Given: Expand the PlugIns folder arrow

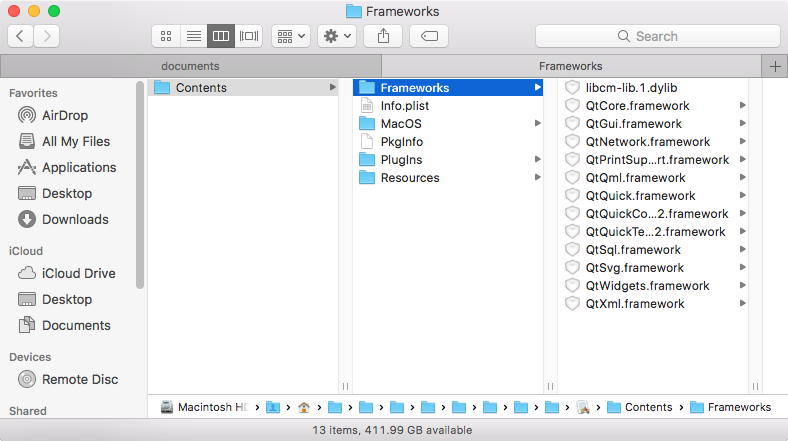Looking at the screenshot, I should 537,160.
